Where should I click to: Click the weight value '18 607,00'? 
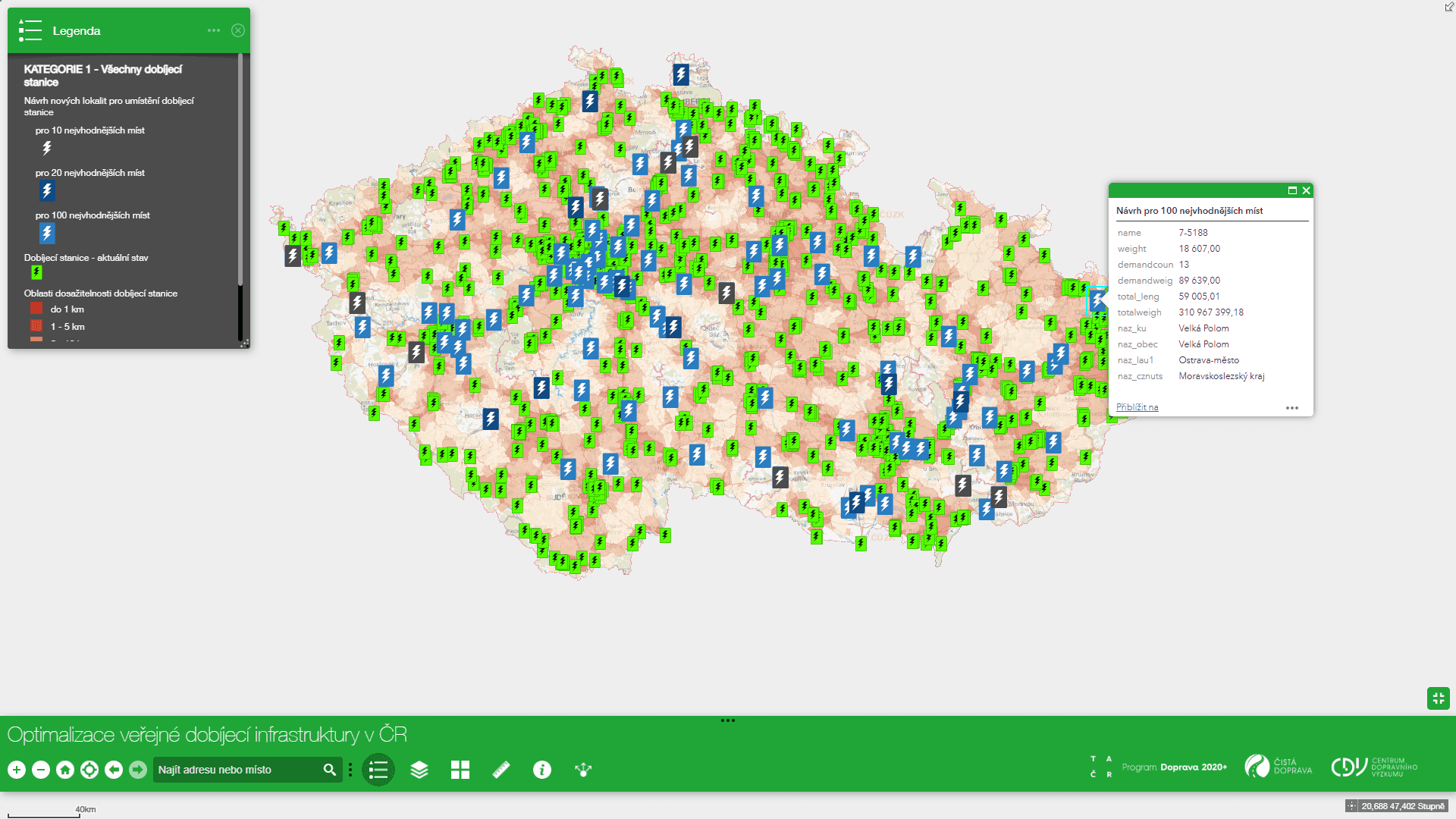point(1199,249)
